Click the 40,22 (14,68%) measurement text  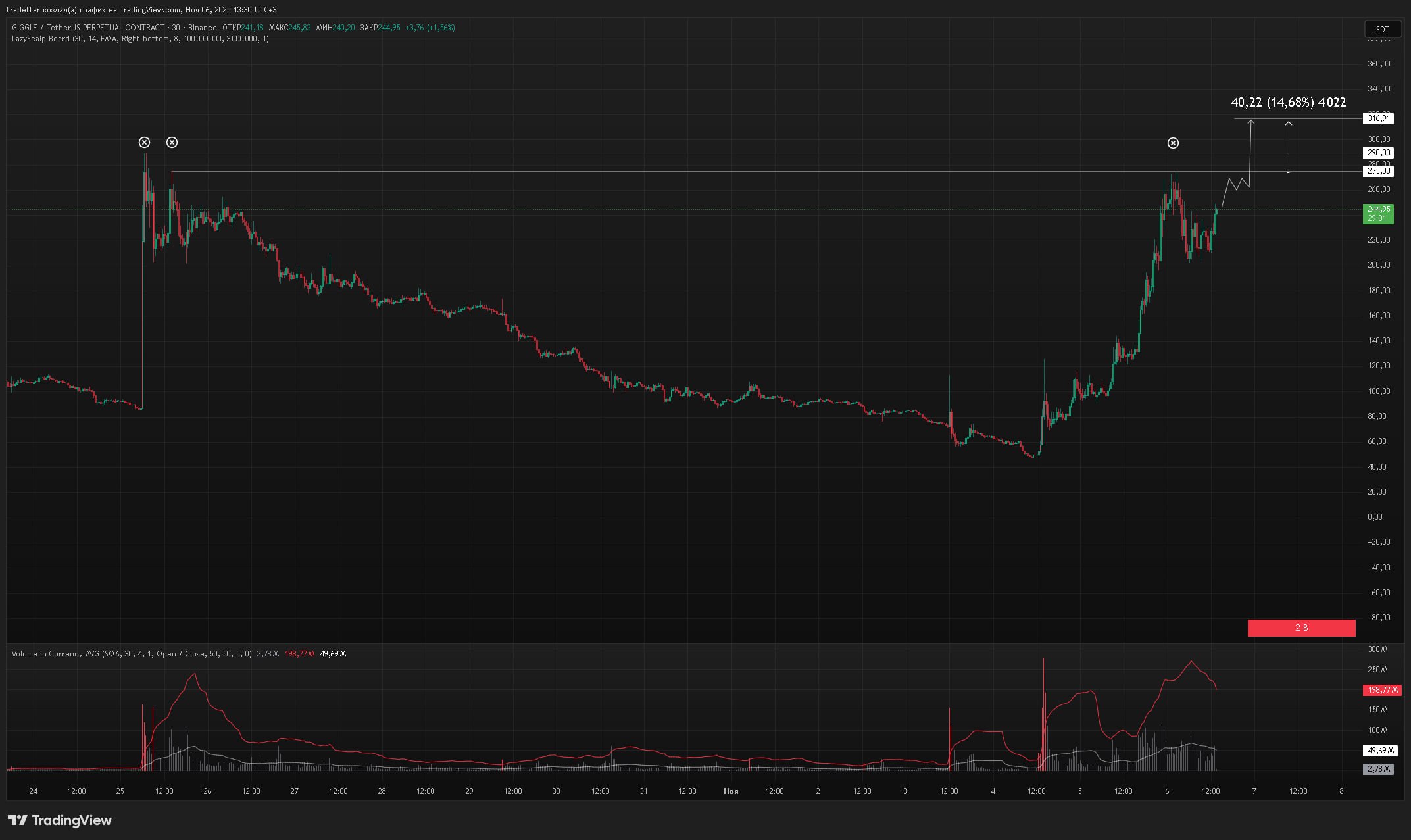click(x=1288, y=102)
